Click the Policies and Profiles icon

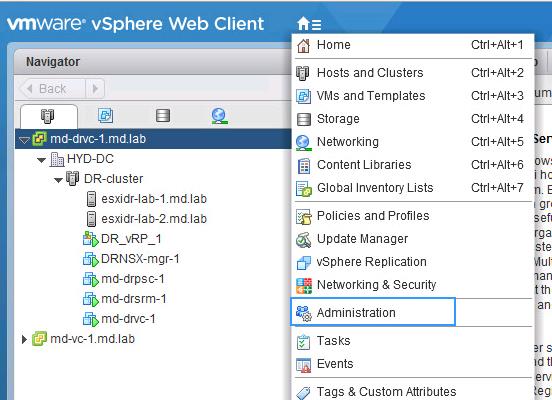tap(304, 217)
